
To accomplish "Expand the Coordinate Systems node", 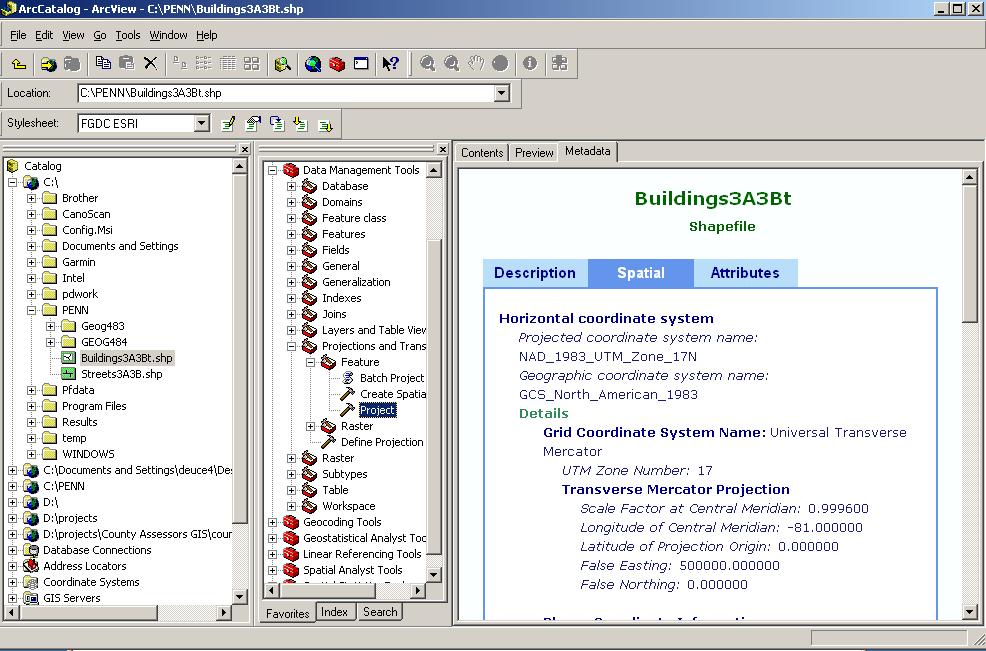I will (13, 582).
